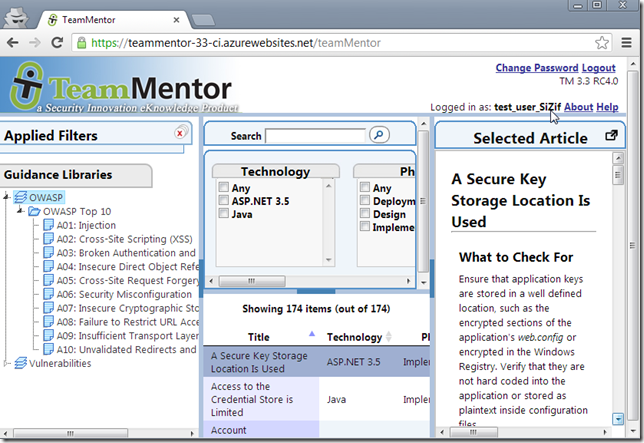644x443 pixels.
Task: Check the Phase Any checkbox
Action: (x=365, y=187)
